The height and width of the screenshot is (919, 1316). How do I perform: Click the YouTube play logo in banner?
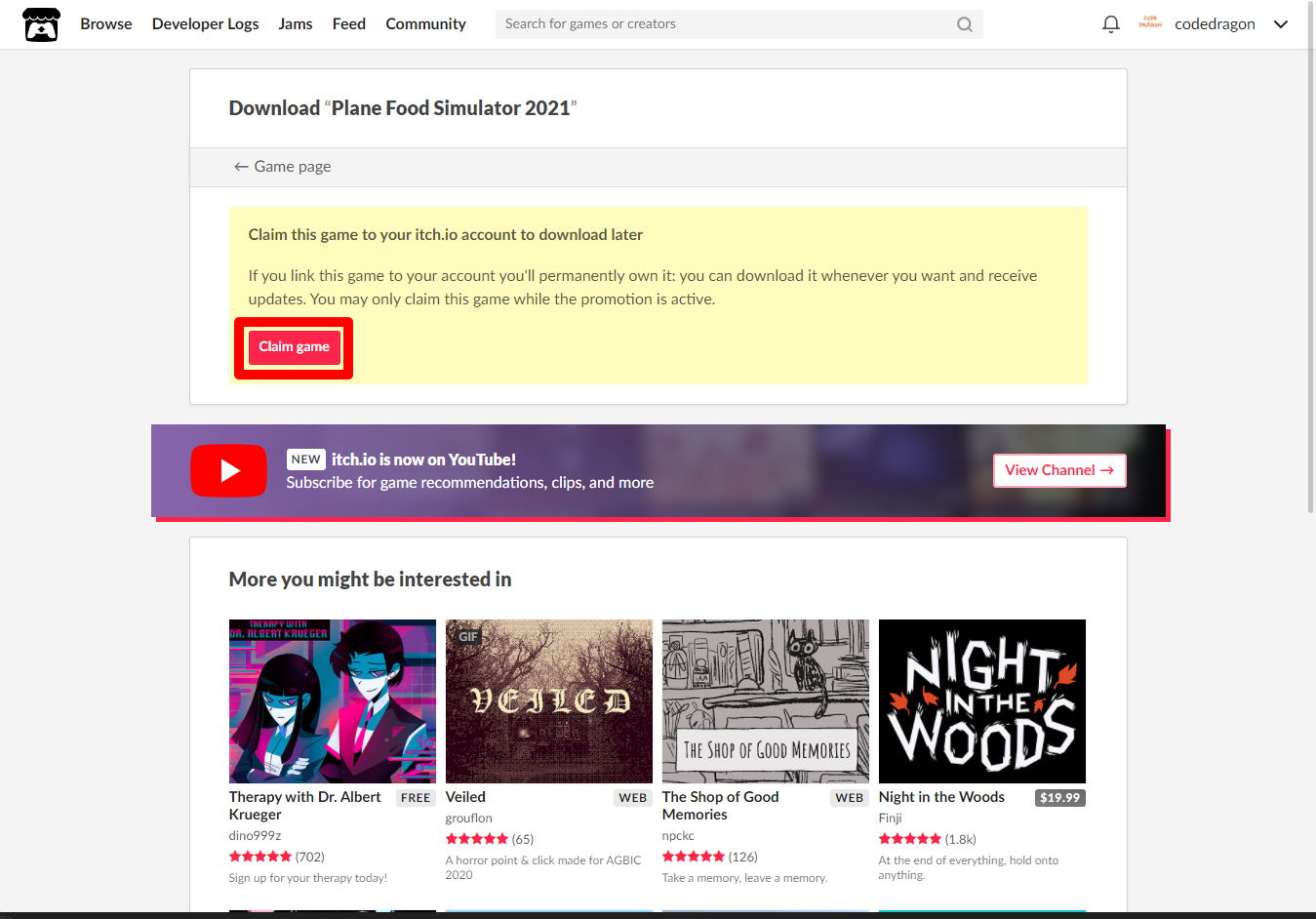tap(228, 470)
